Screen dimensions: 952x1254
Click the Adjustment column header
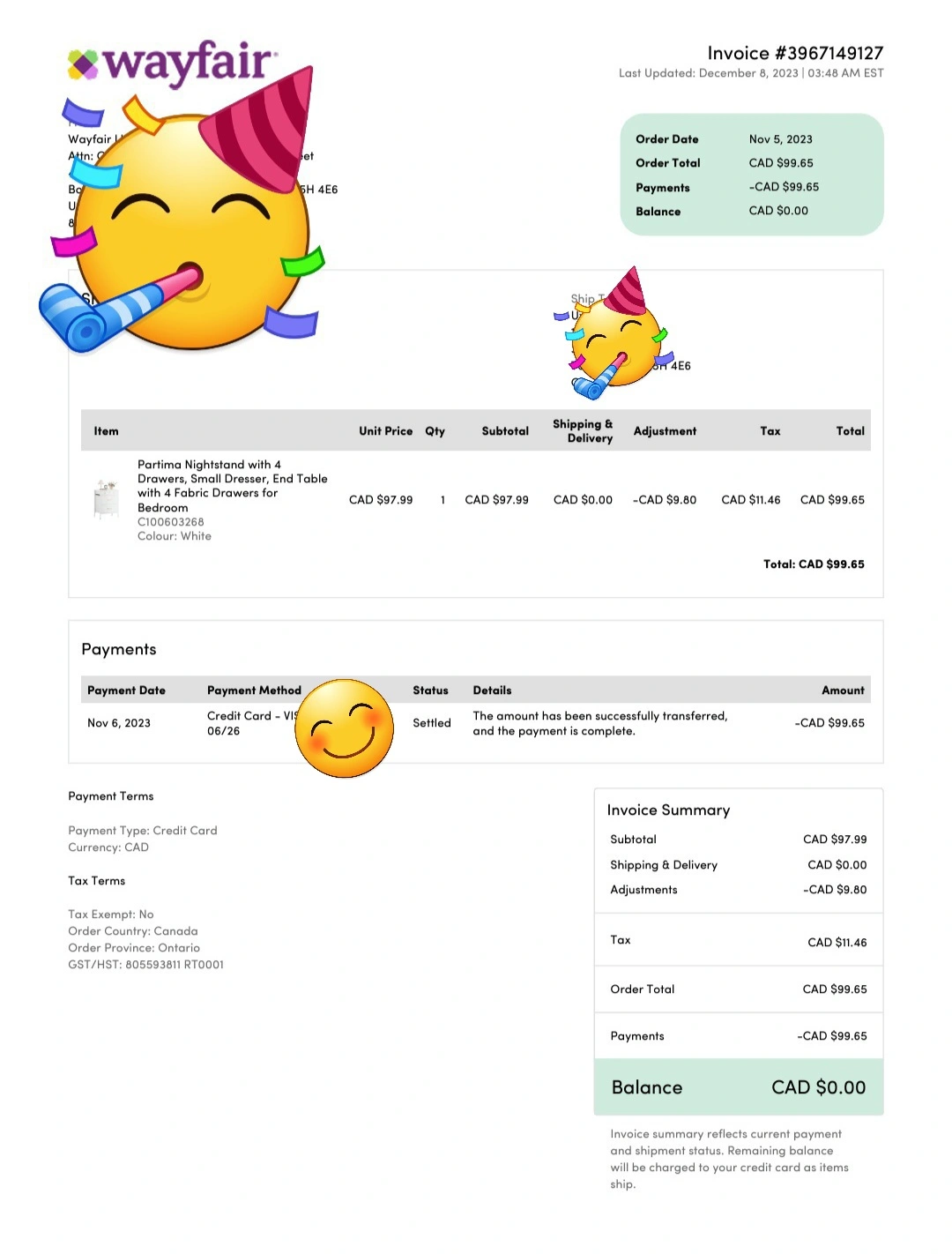click(x=665, y=431)
